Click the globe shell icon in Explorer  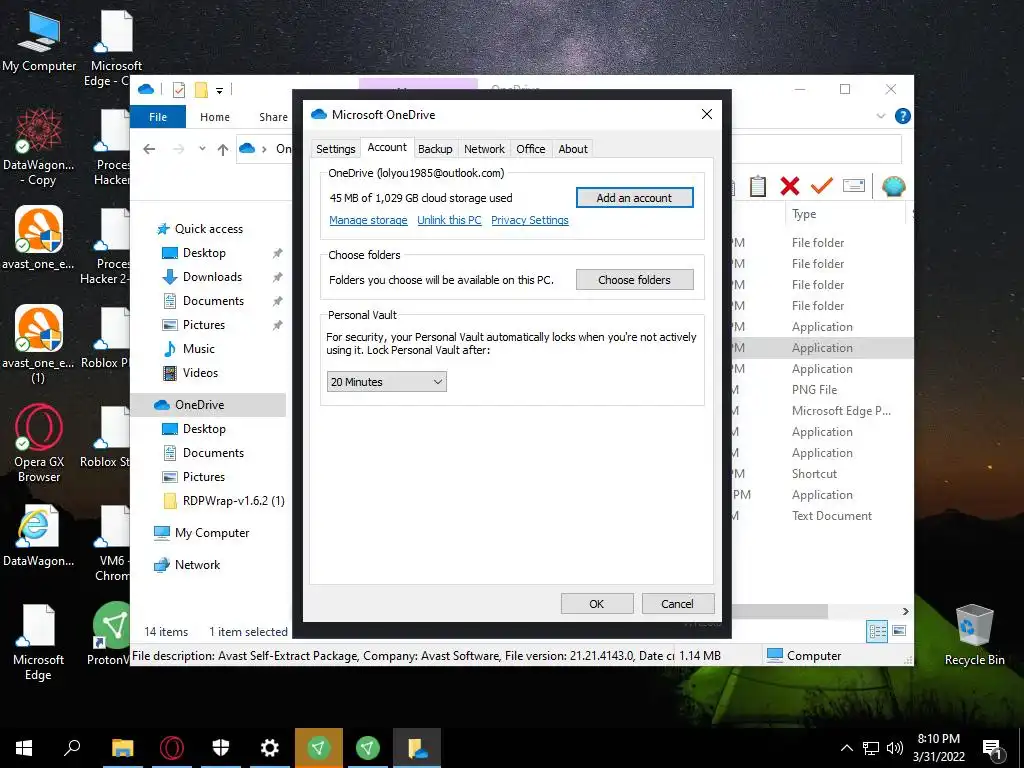pyautogui.click(x=893, y=186)
